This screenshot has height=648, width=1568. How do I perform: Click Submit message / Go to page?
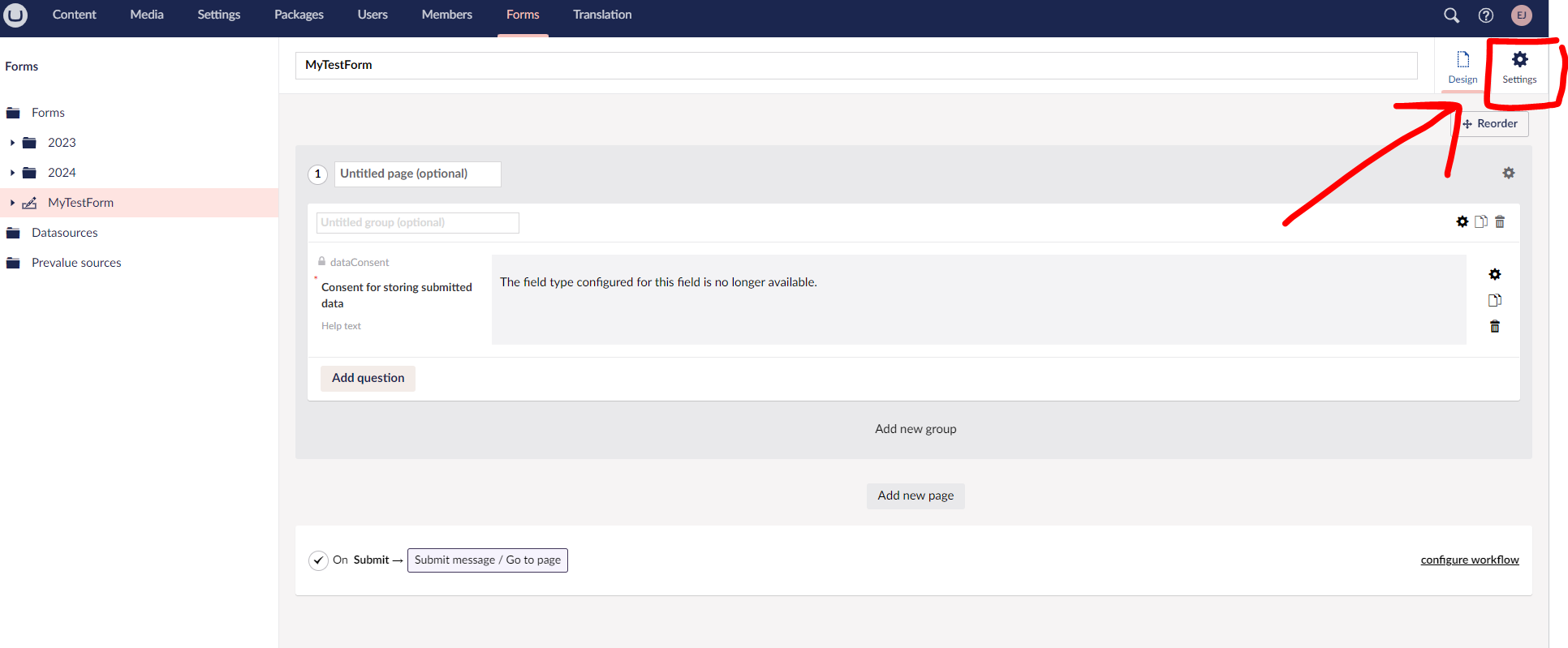click(x=488, y=560)
